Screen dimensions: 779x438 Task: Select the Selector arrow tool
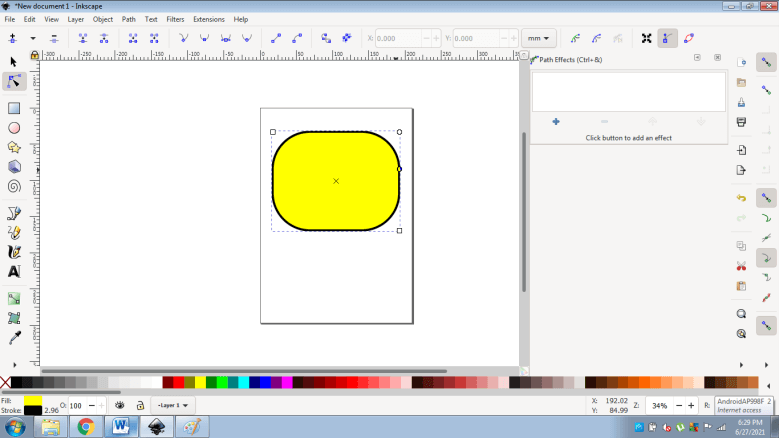[13, 62]
